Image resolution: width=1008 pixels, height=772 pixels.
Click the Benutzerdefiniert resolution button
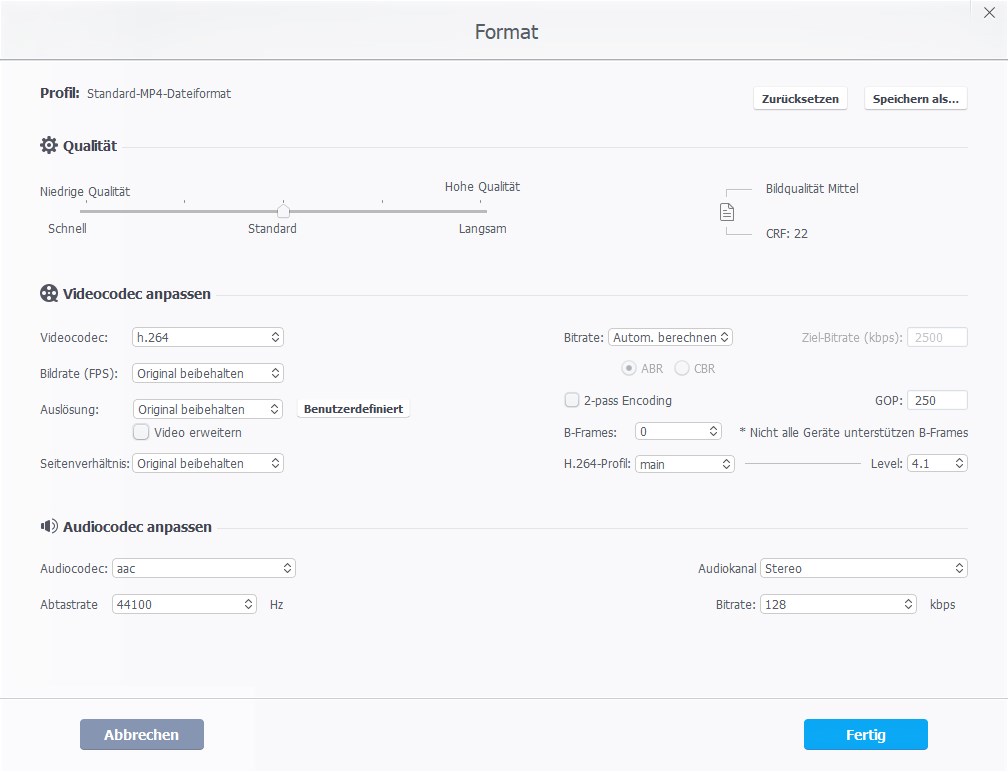coord(353,409)
